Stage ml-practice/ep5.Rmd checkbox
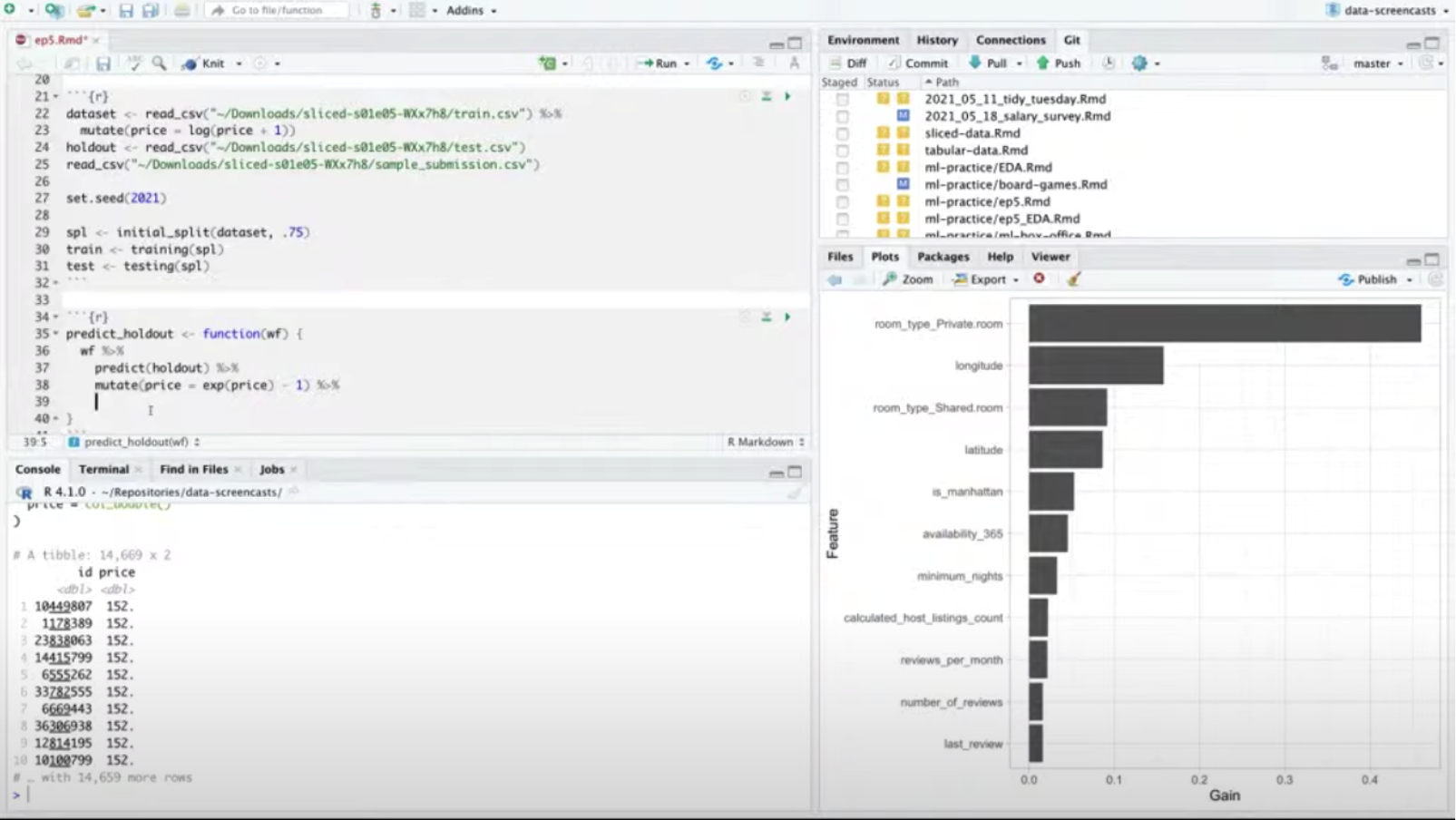 [843, 201]
